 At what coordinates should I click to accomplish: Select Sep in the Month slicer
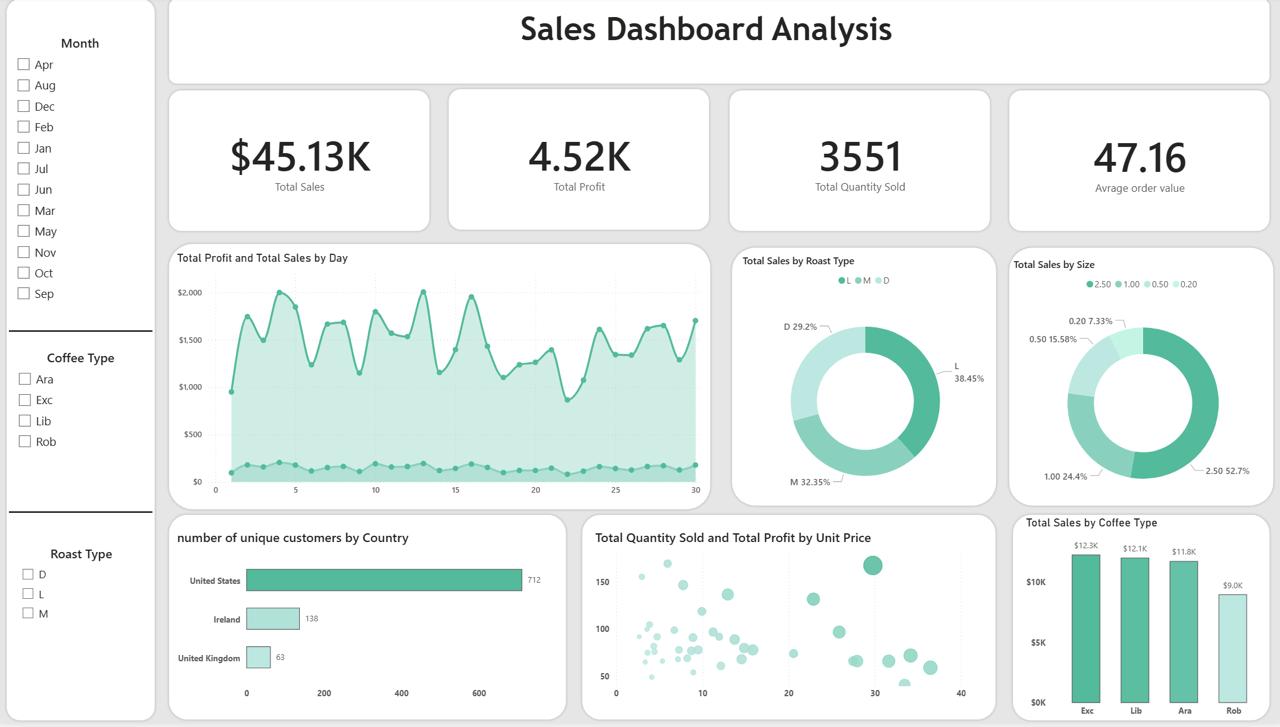point(24,293)
